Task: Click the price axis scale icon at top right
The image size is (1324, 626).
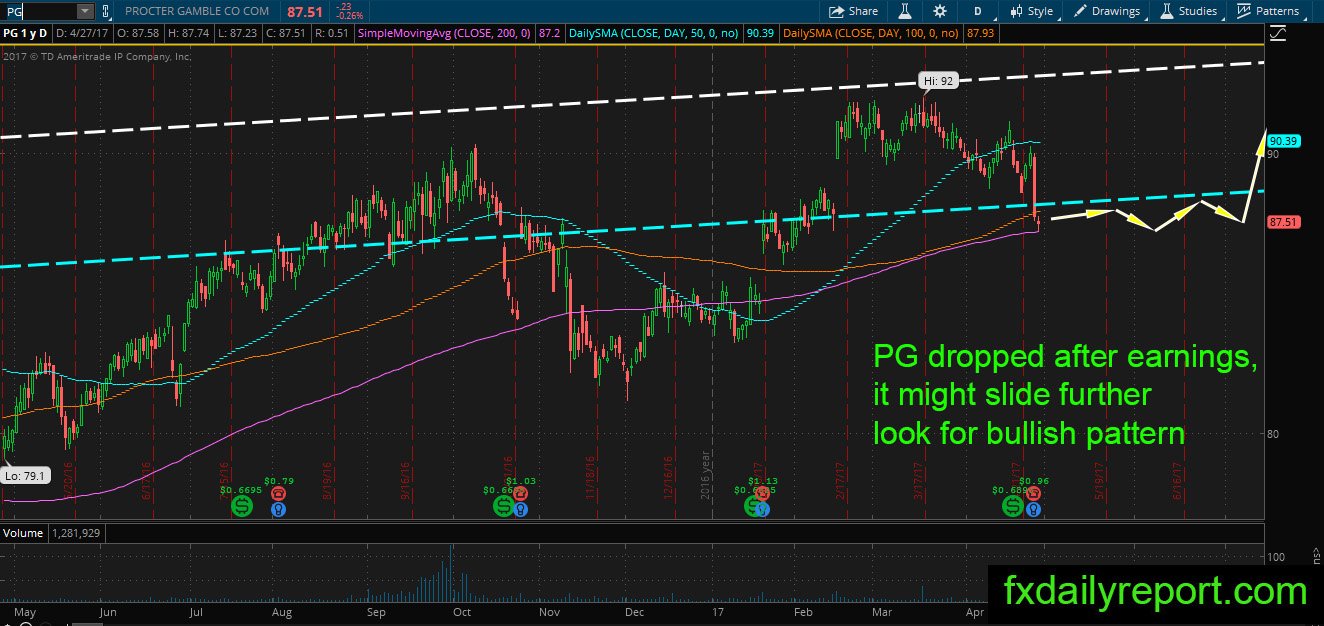Action: click(x=1276, y=34)
